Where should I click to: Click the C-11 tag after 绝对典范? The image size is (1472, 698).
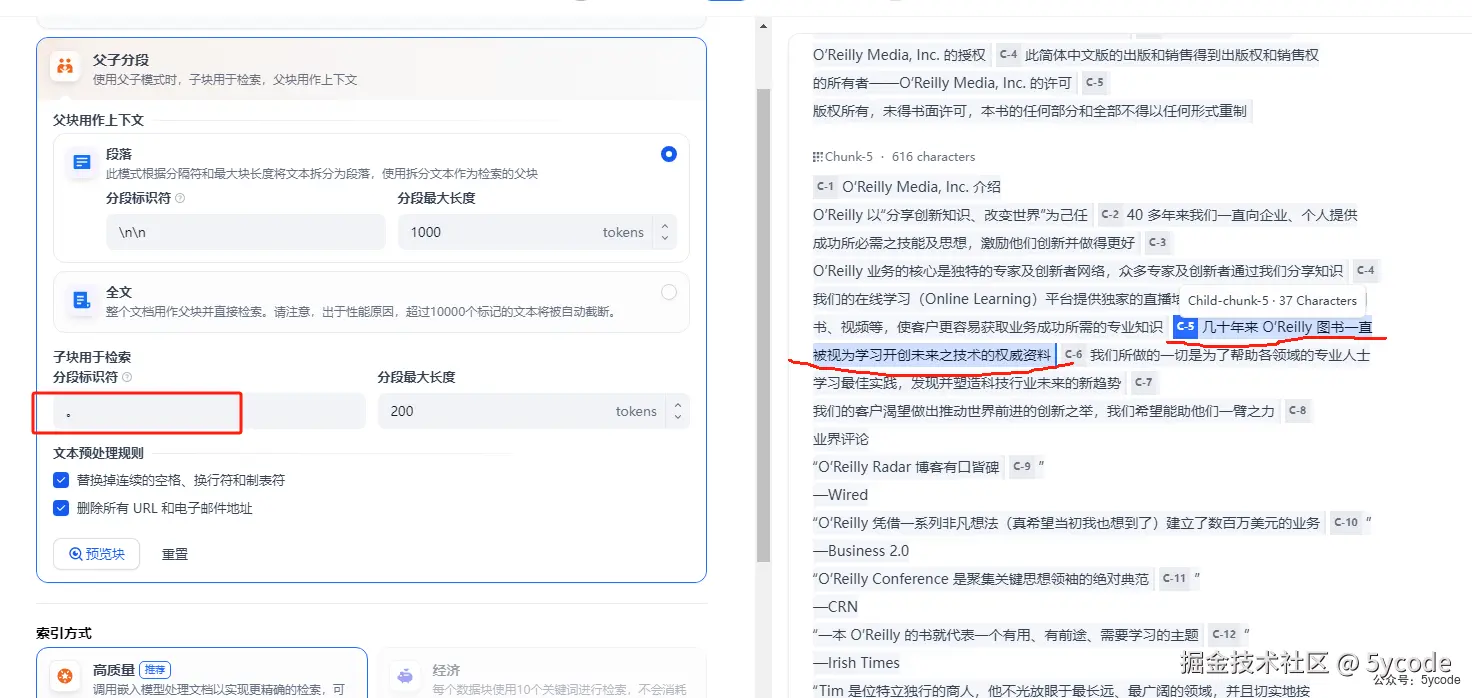pos(1174,579)
